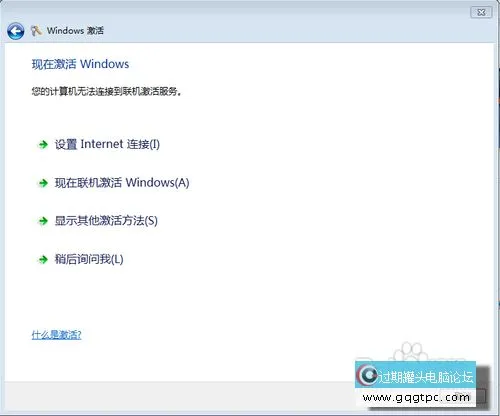Click green arrow beside 稍后询问我
The width and height of the screenshot is (500, 416).
point(43,259)
